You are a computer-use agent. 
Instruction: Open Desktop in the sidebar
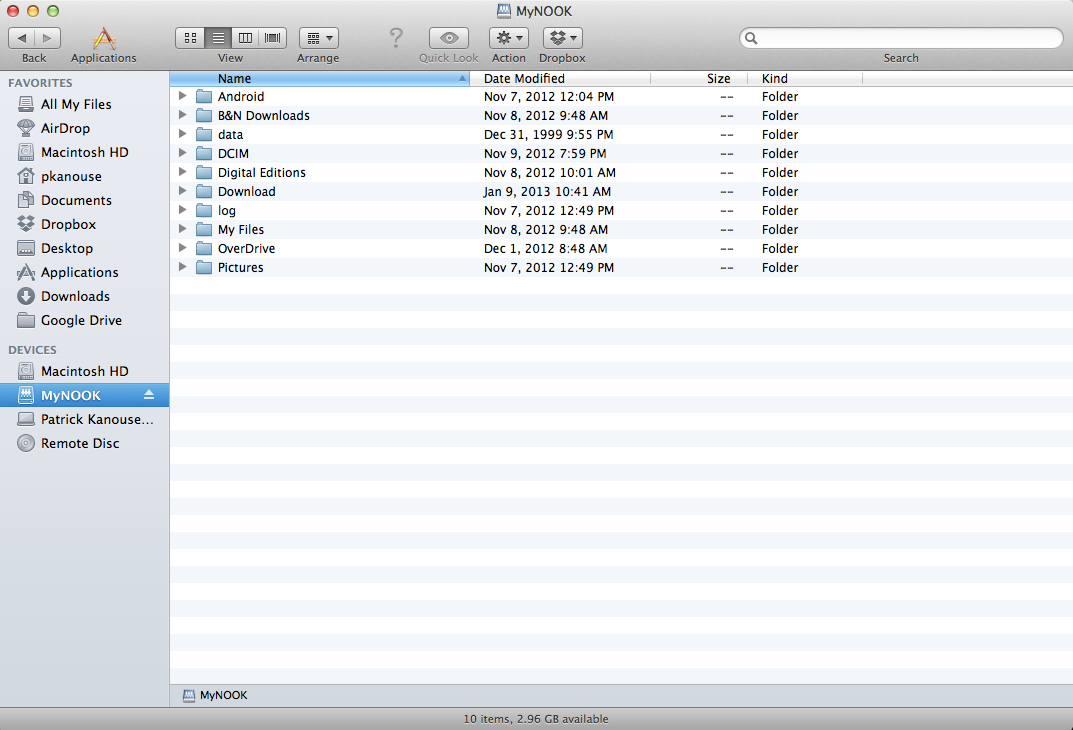[x=85, y=248]
